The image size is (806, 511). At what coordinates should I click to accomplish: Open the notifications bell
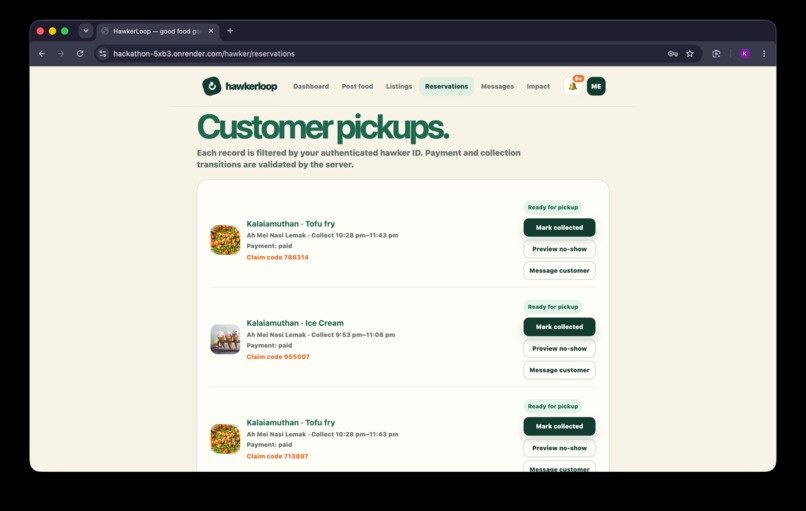(573, 86)
